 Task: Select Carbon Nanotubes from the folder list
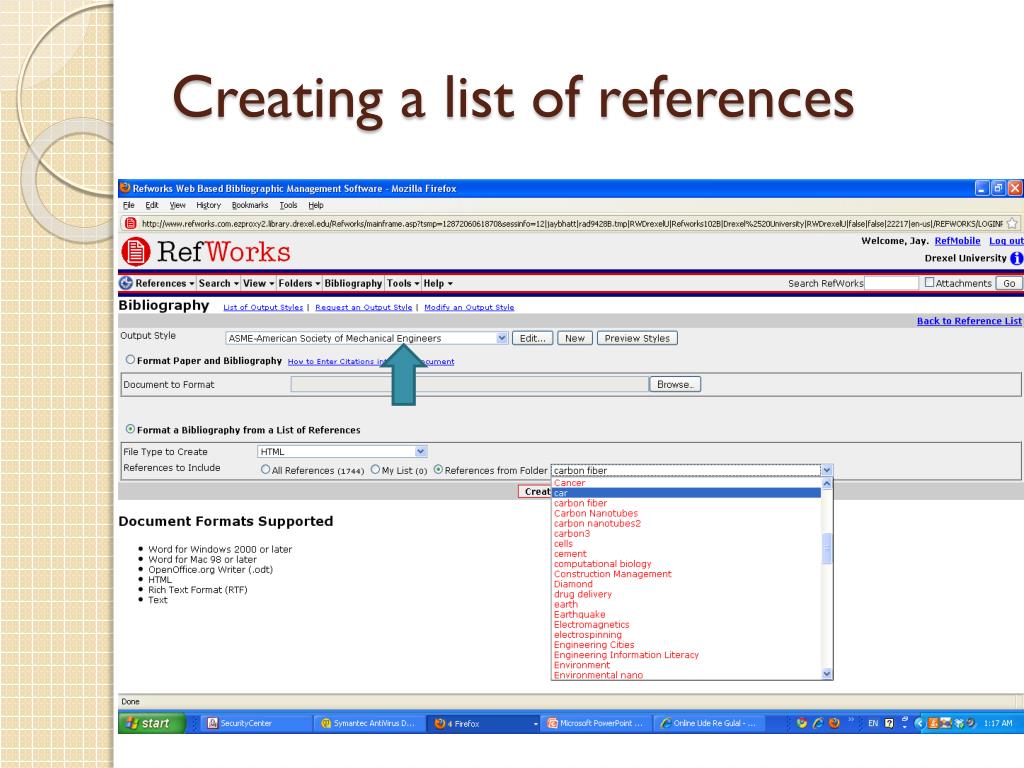tap(595, 513)
